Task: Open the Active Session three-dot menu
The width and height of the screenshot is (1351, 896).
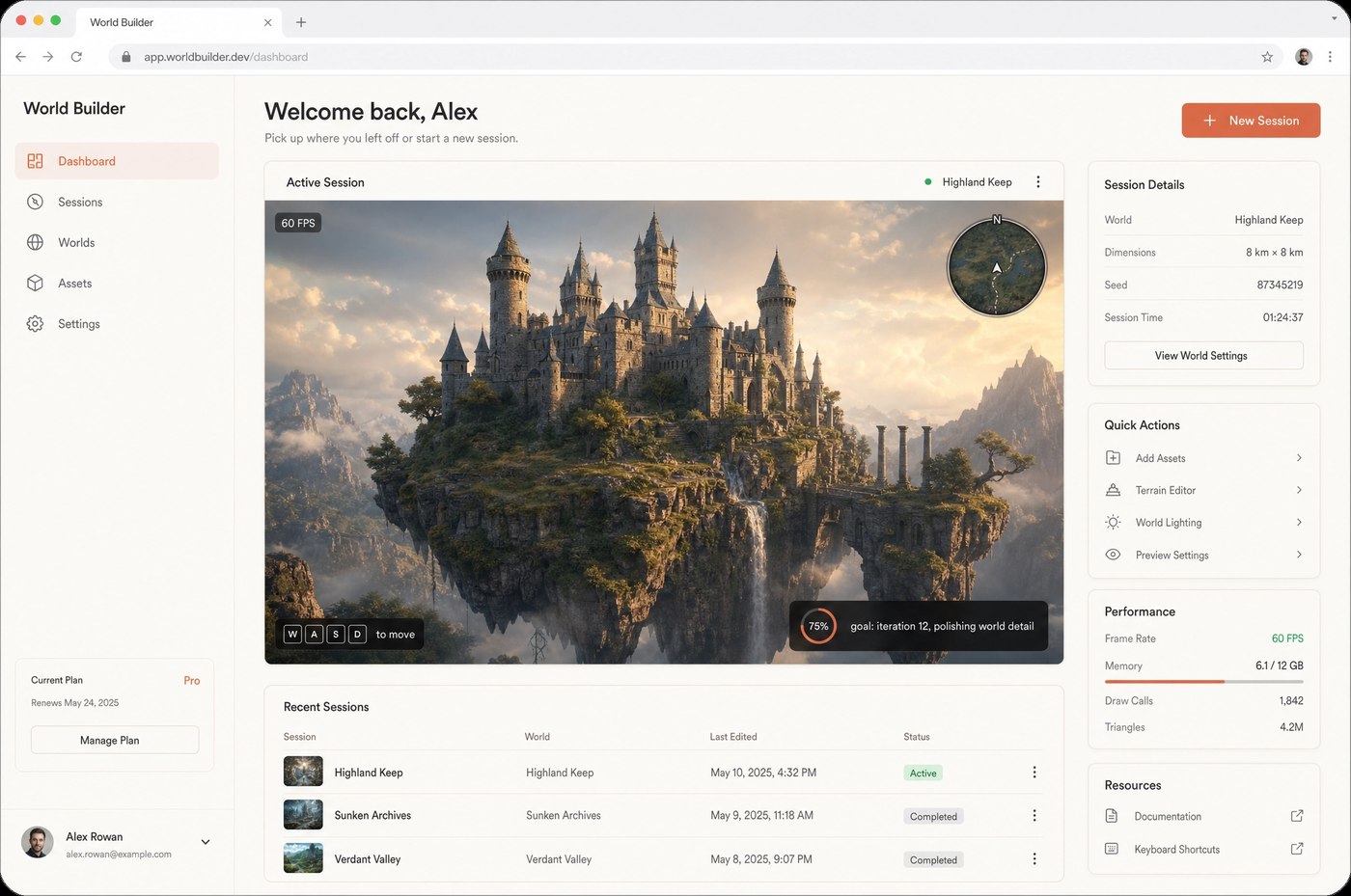Action: (1038, 181)
